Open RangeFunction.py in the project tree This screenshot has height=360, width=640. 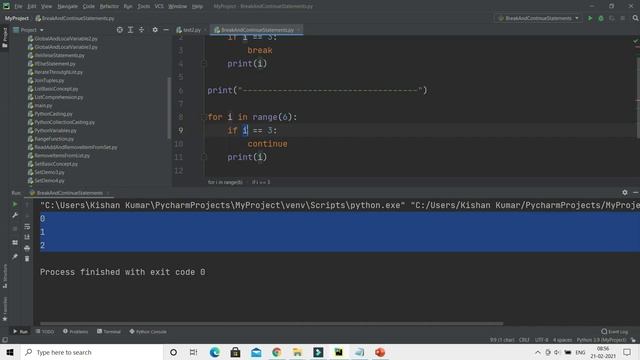51,139
